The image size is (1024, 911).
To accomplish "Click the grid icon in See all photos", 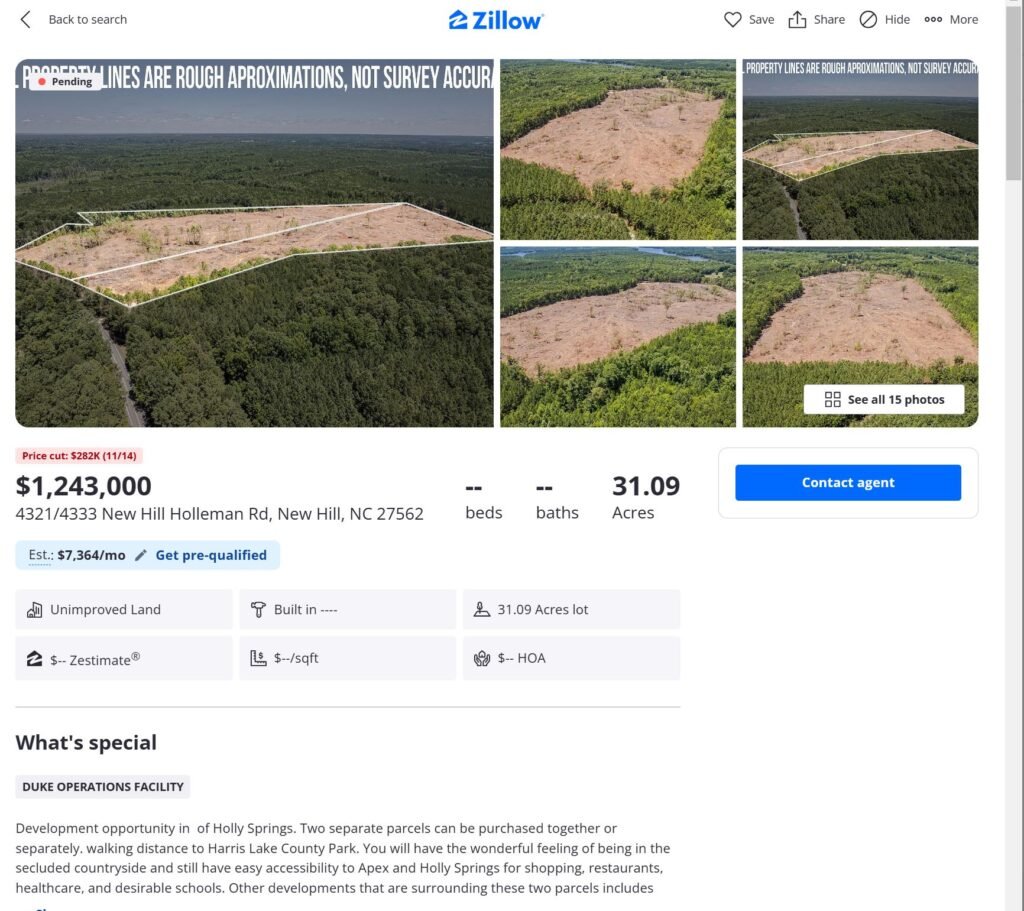I will click(x=832, y=399).
